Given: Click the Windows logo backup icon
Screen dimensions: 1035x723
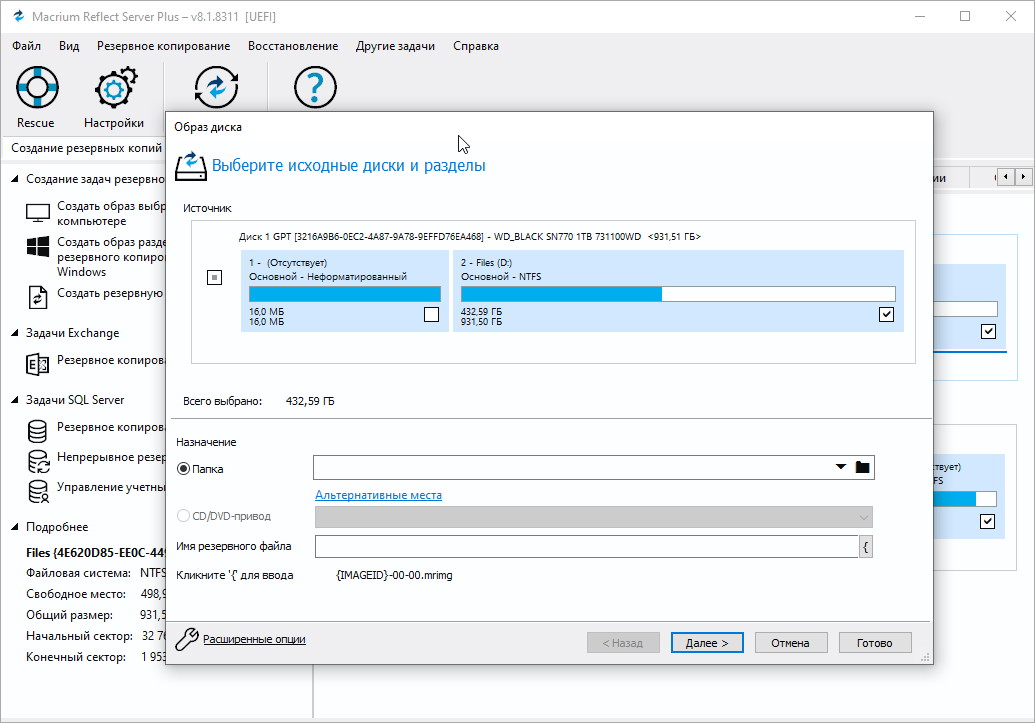Looking at the screenshot, I should click(38, 246).
